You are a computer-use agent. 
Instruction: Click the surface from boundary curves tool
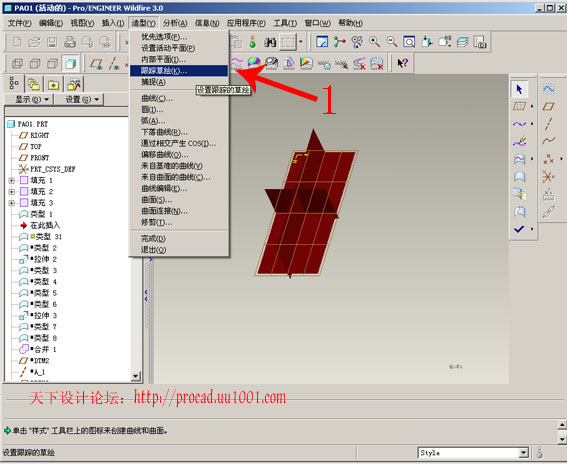pos(519,159)
